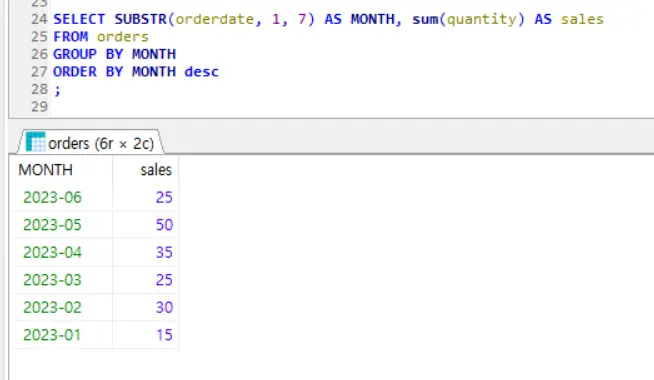Select the 2023-02 month cell

click(x=62, y=307)
